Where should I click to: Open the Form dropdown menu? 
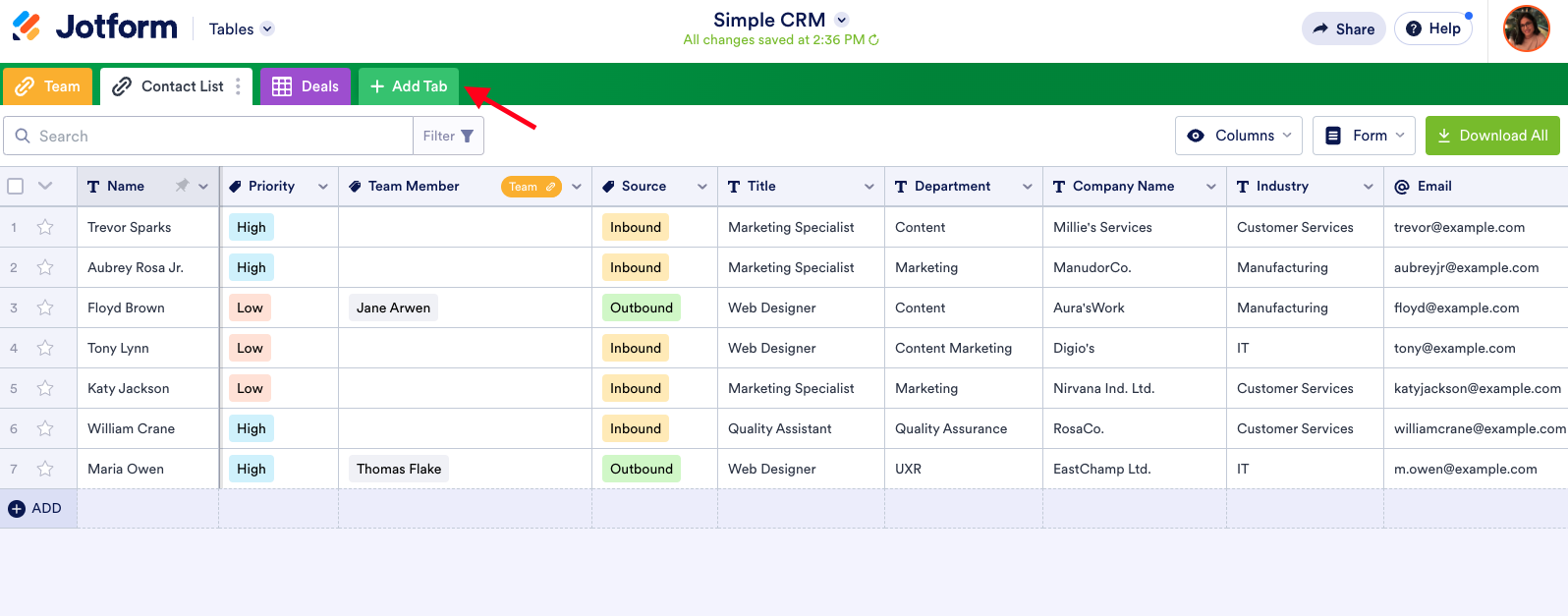pos(1364,136)
